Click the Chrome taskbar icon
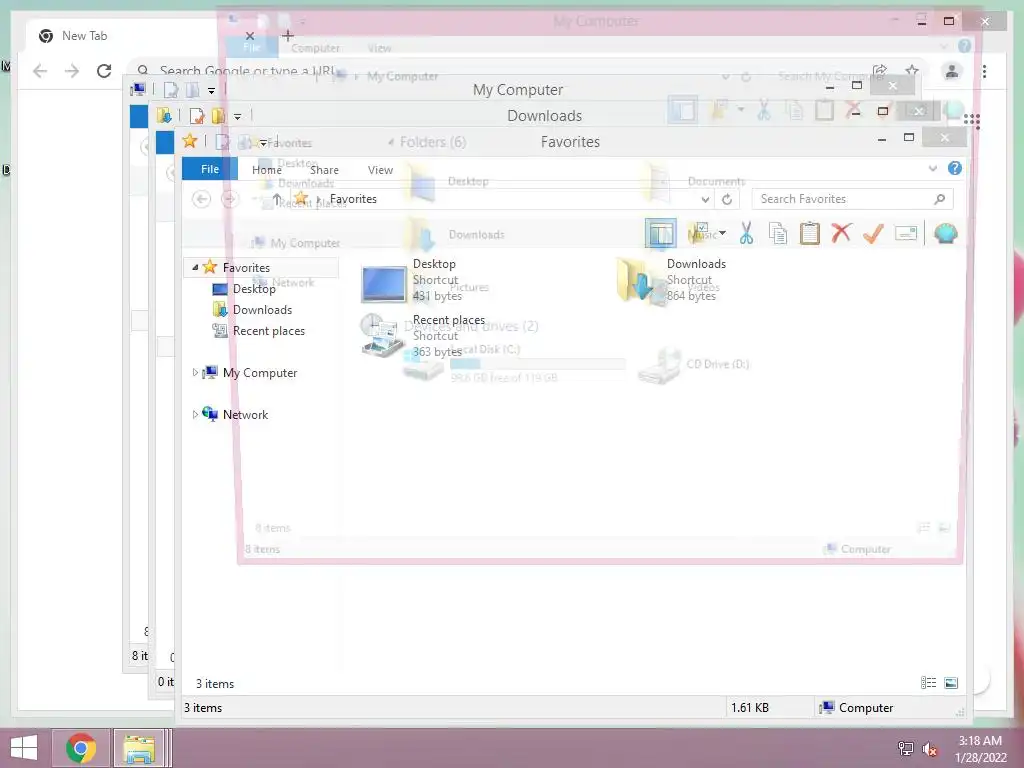 (80, 748)
